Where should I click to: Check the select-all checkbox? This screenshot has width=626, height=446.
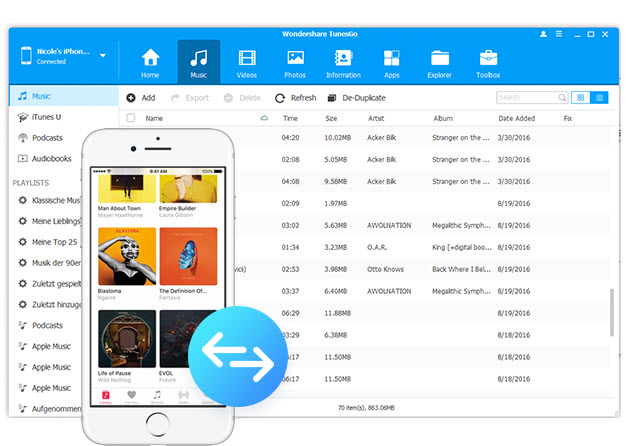click(131, 118)
